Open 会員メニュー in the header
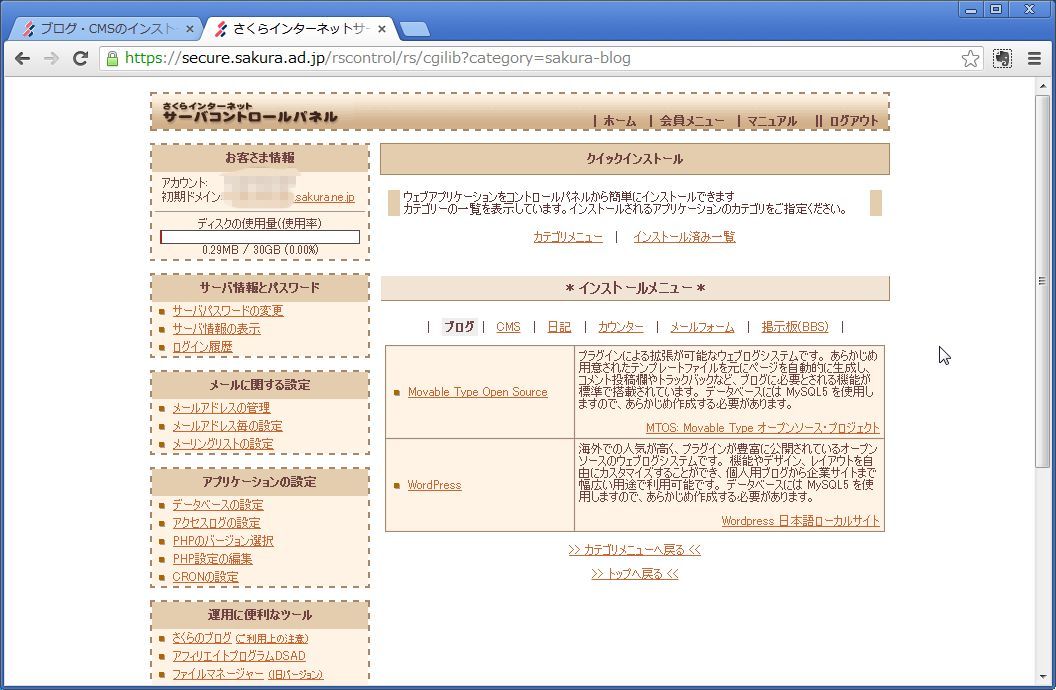 [692, 121]
